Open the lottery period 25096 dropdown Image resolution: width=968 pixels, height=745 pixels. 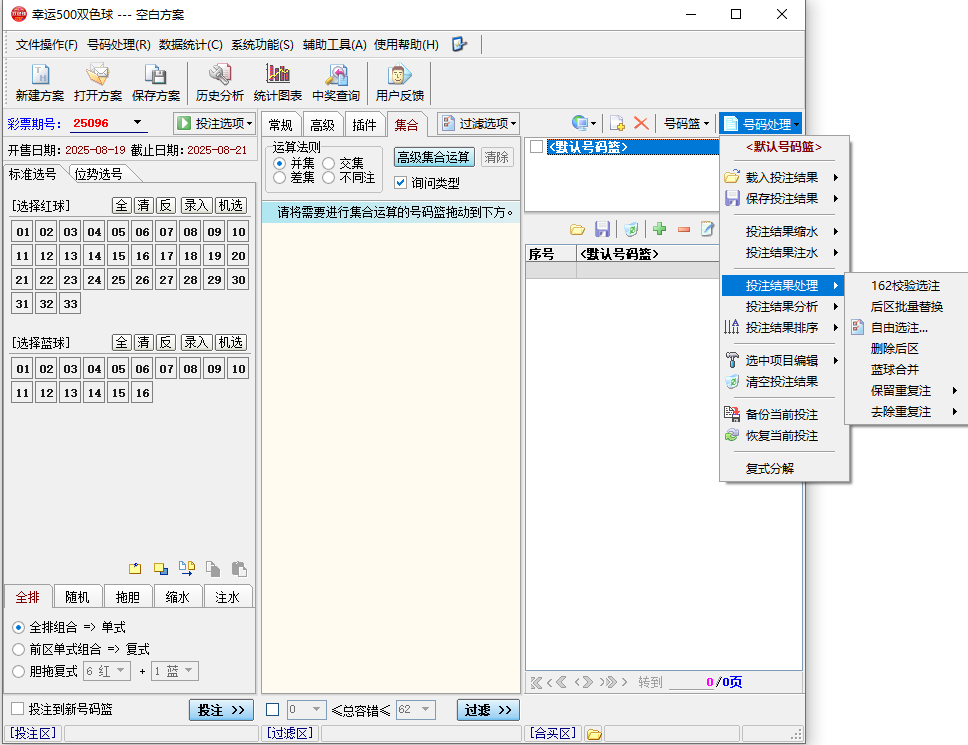(x=138, y=123)
